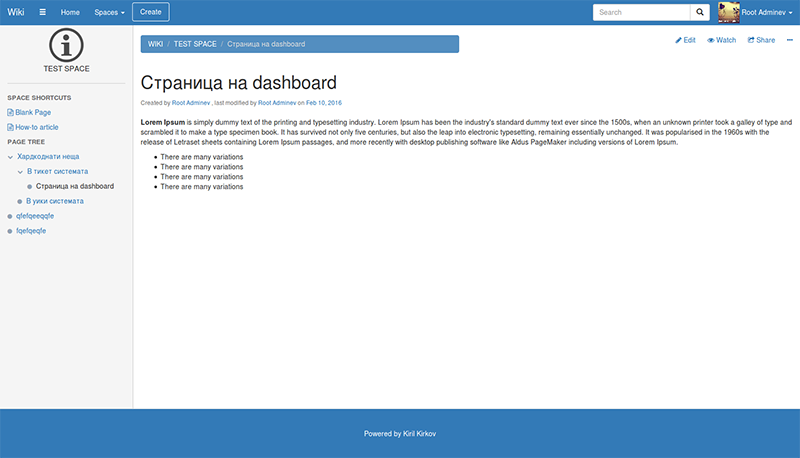Open the ellipsis more-actions menu
Viewport: 800px width, 458px height.
click(789, 40)
